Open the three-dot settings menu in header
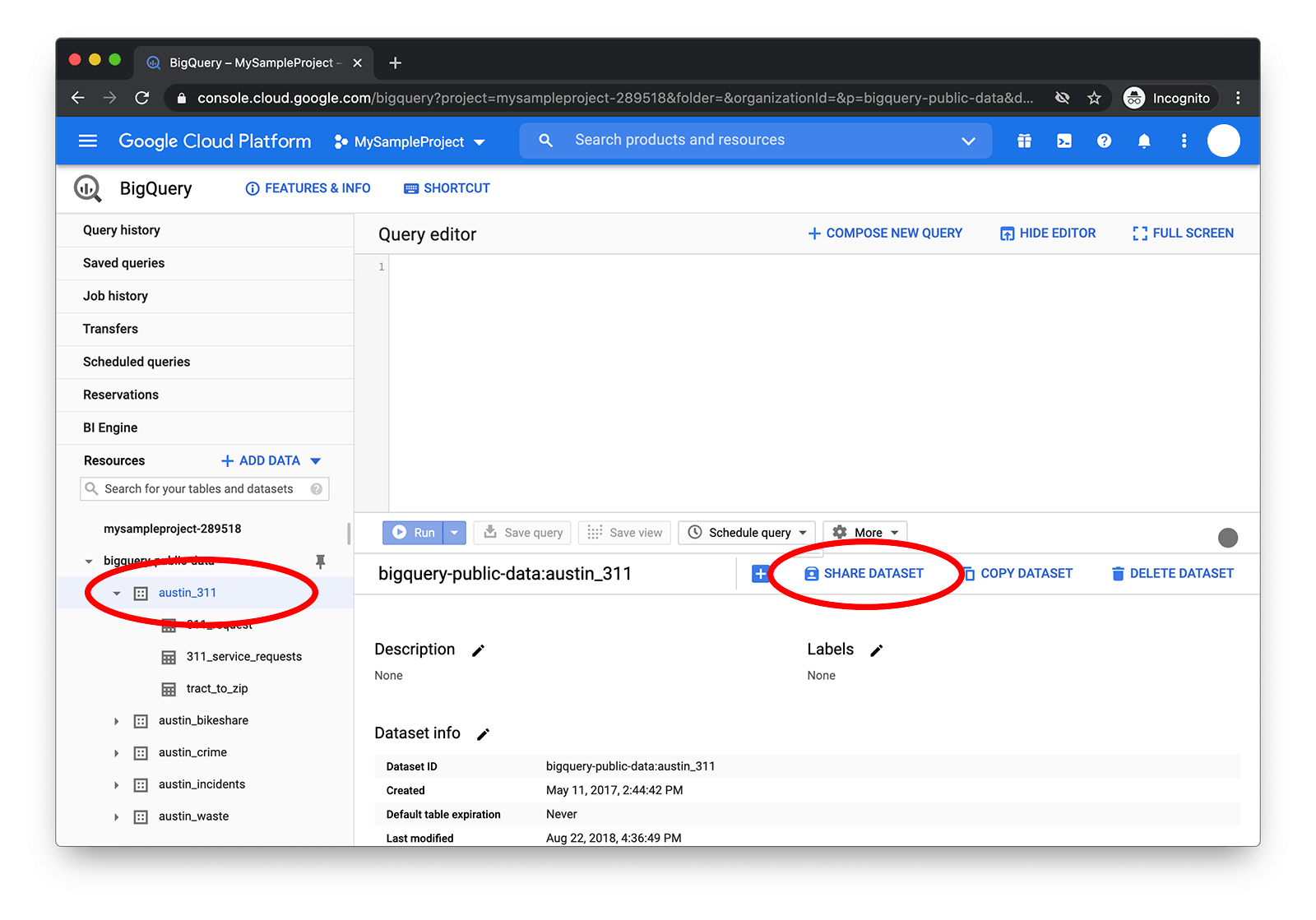The image size is (1316, 920). (x=1184, y=141)
